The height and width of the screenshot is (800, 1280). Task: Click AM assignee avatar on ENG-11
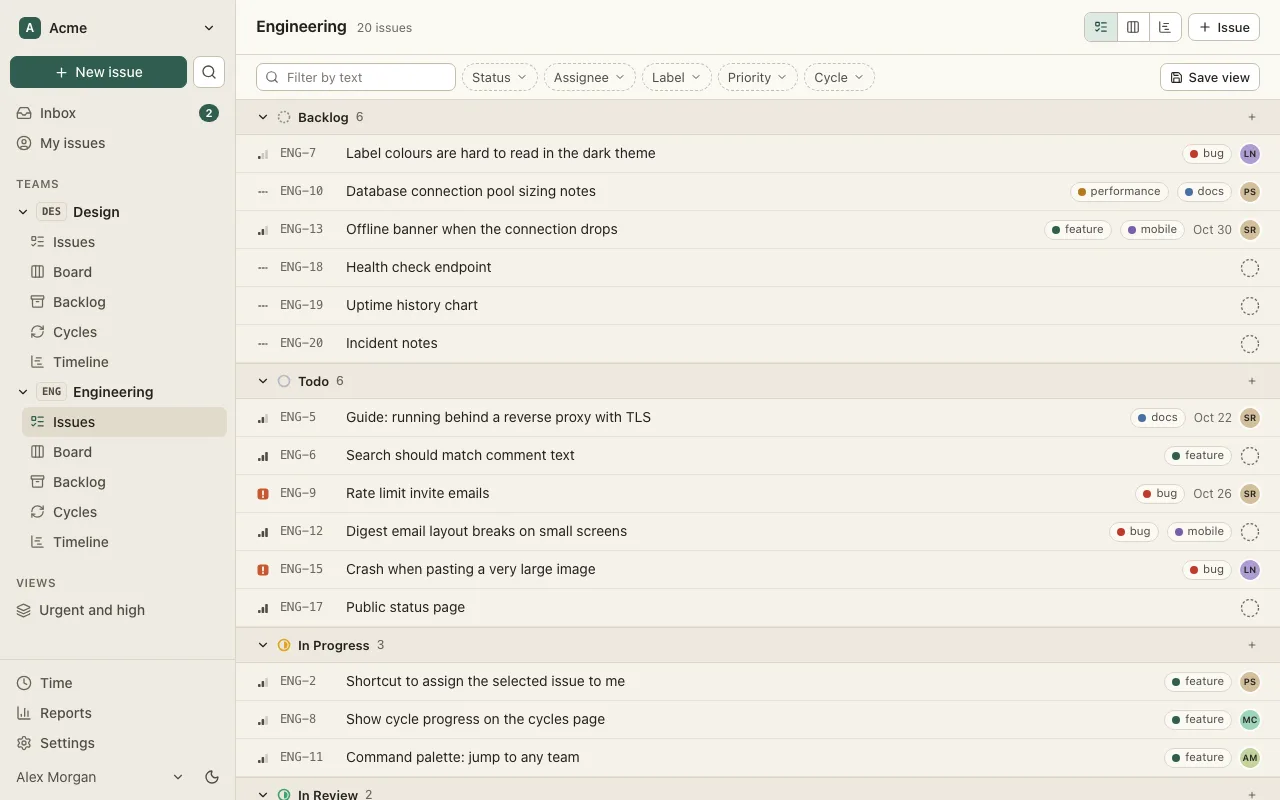click(1249, 758)
